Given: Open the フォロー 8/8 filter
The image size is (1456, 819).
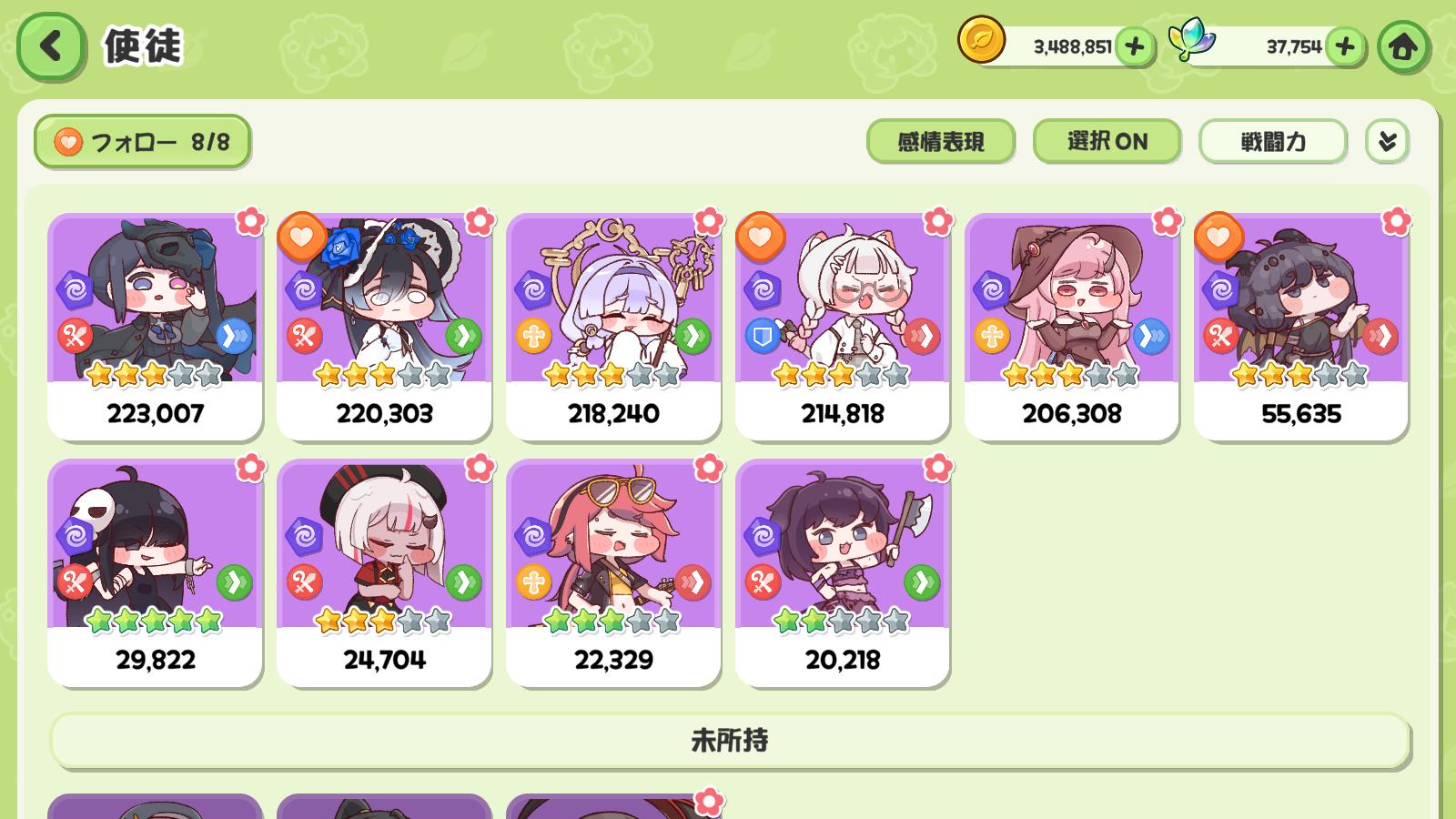Looking at the screenshot, I should click(x=142, y=141).
